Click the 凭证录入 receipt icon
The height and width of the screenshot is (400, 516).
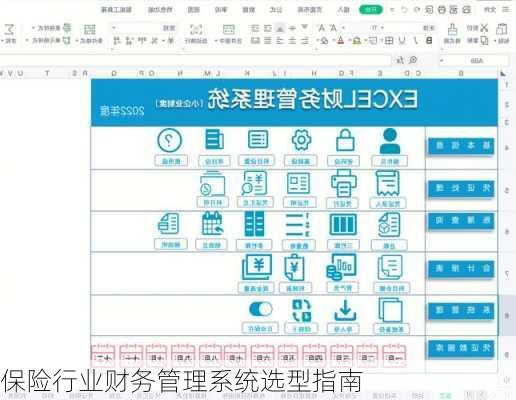388,183
